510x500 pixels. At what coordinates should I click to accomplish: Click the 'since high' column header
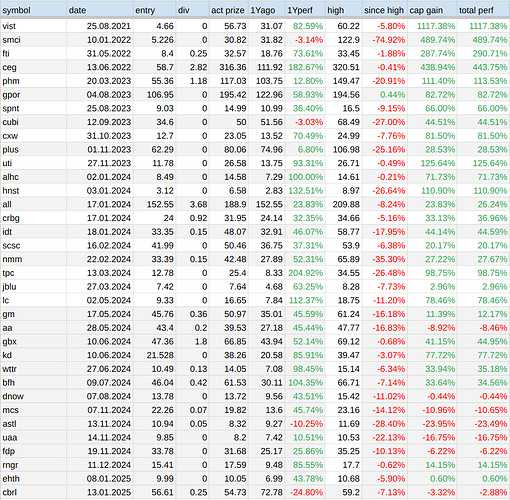(x=384, y=10)
